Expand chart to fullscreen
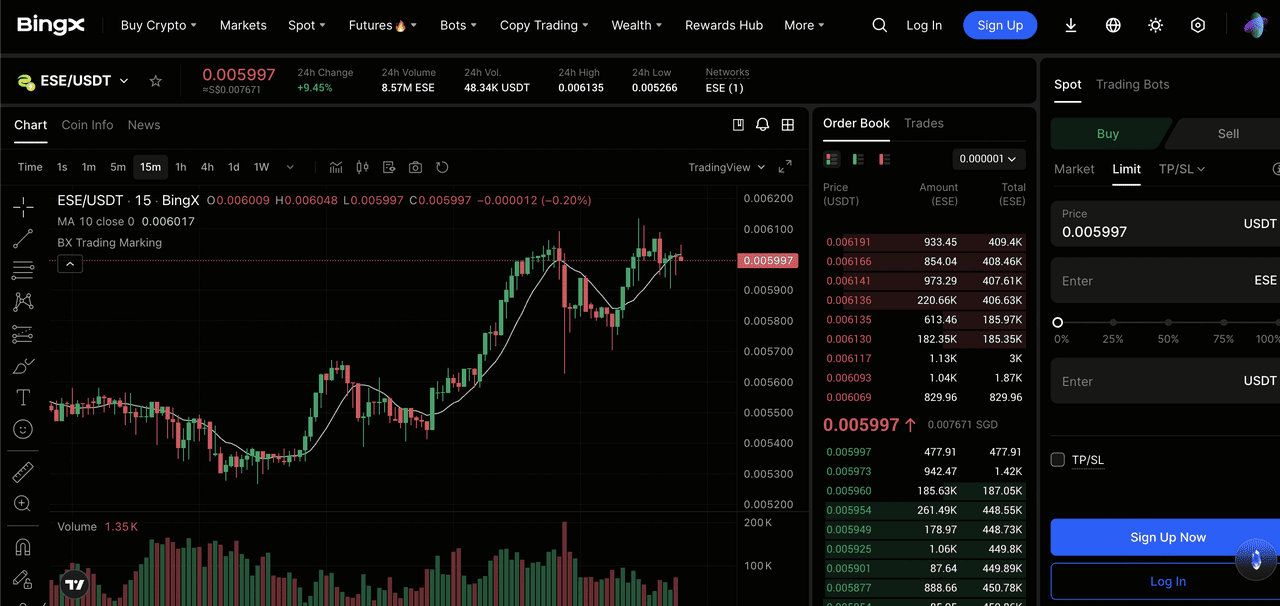This screenshot has width=1280, height=606. coord(785,167)
